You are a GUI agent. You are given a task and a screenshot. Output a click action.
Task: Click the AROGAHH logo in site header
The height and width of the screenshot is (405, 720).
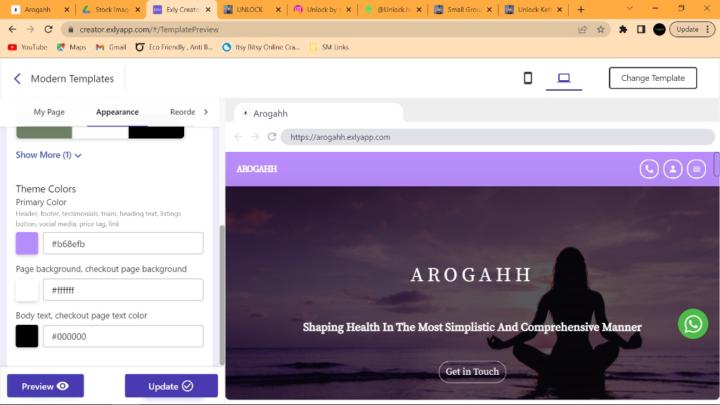click(x=257, y=169)
